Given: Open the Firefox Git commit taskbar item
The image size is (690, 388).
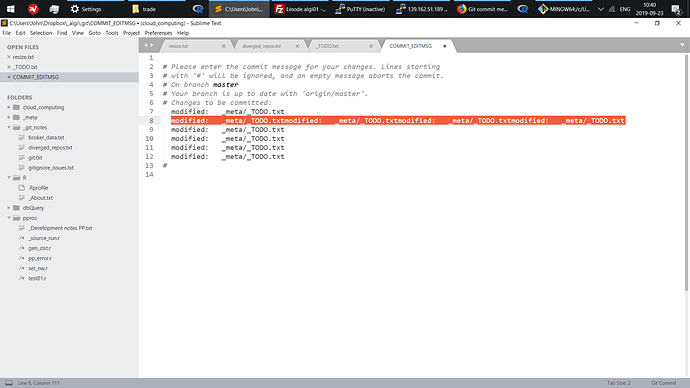Looking at the screenshot, I should 482,9.
